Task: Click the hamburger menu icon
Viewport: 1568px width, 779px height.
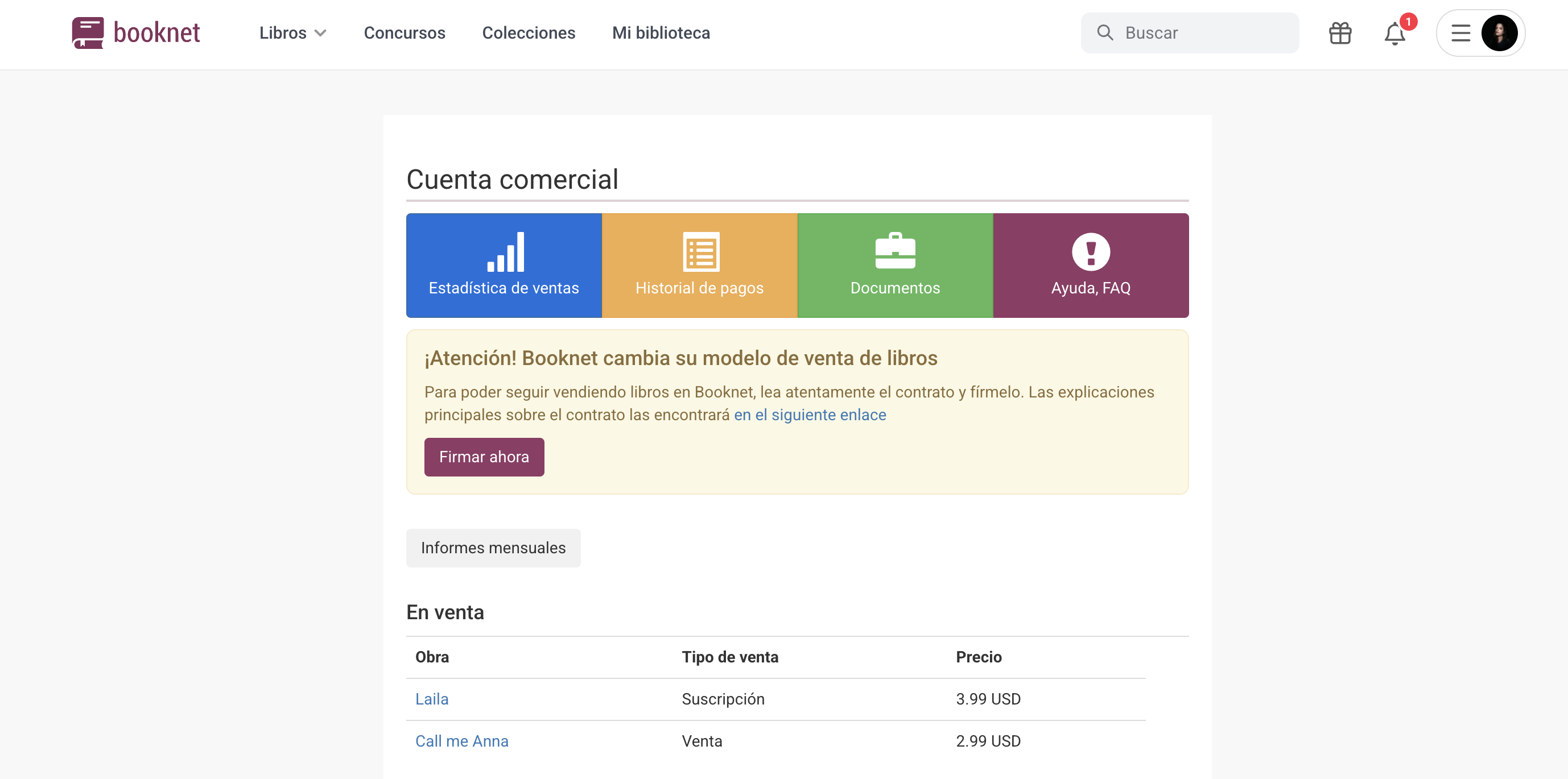Action: tap(1460, 33)
